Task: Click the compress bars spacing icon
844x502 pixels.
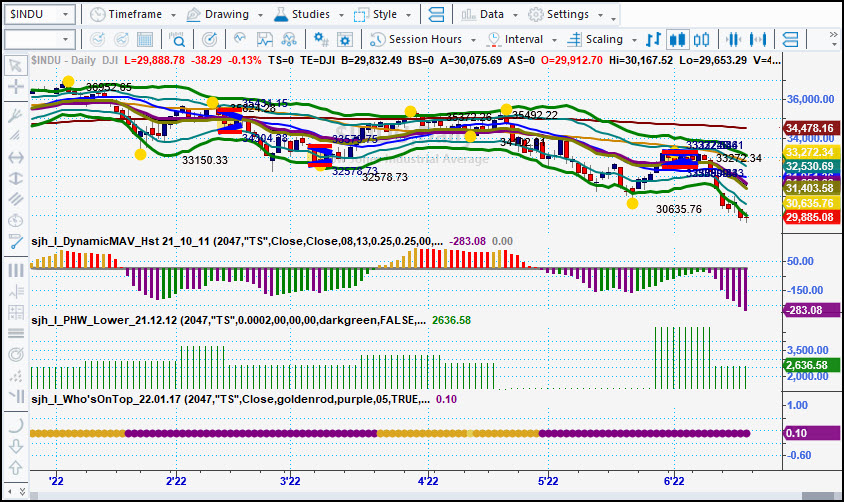Action: [733, 39]
